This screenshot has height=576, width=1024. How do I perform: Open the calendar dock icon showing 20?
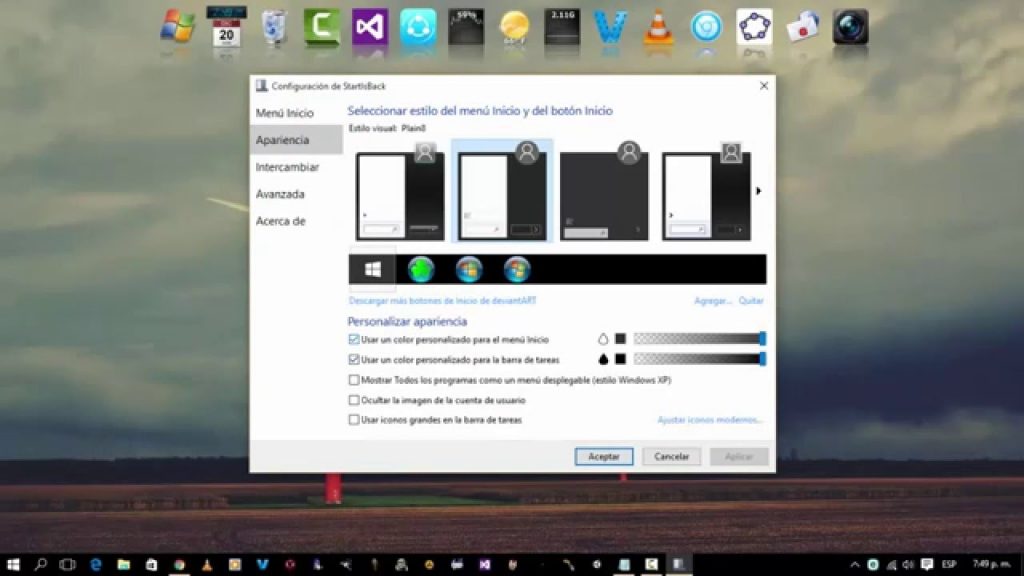click(x=226, y=27)
